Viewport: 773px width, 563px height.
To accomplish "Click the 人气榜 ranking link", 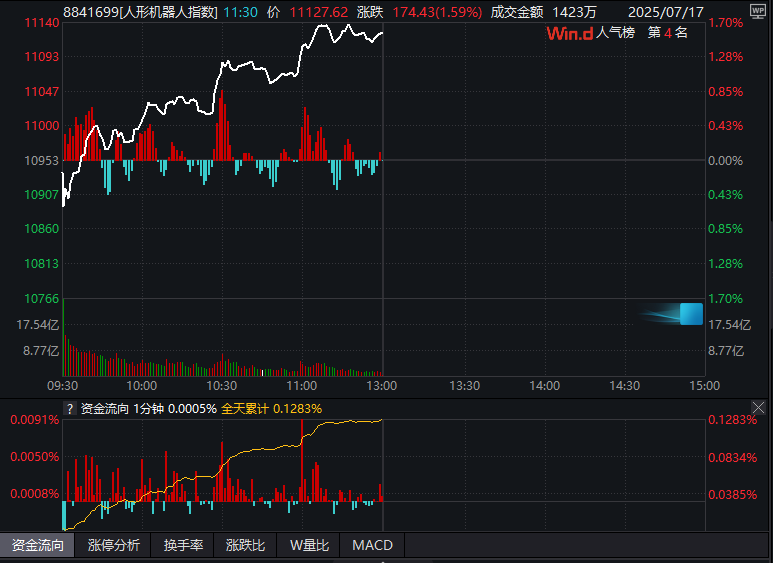I will pos(616,33).
